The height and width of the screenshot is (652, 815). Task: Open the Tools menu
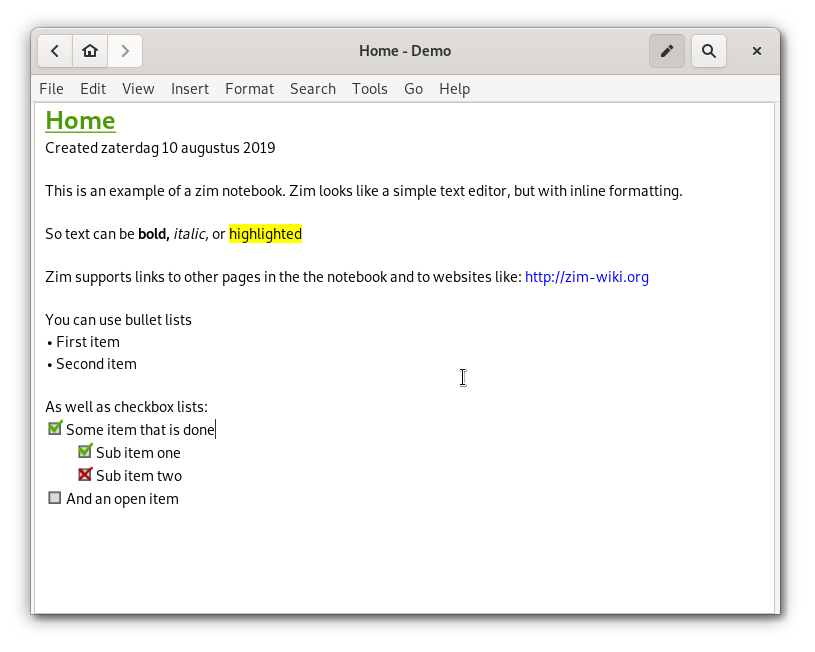[x=370, y=89]
